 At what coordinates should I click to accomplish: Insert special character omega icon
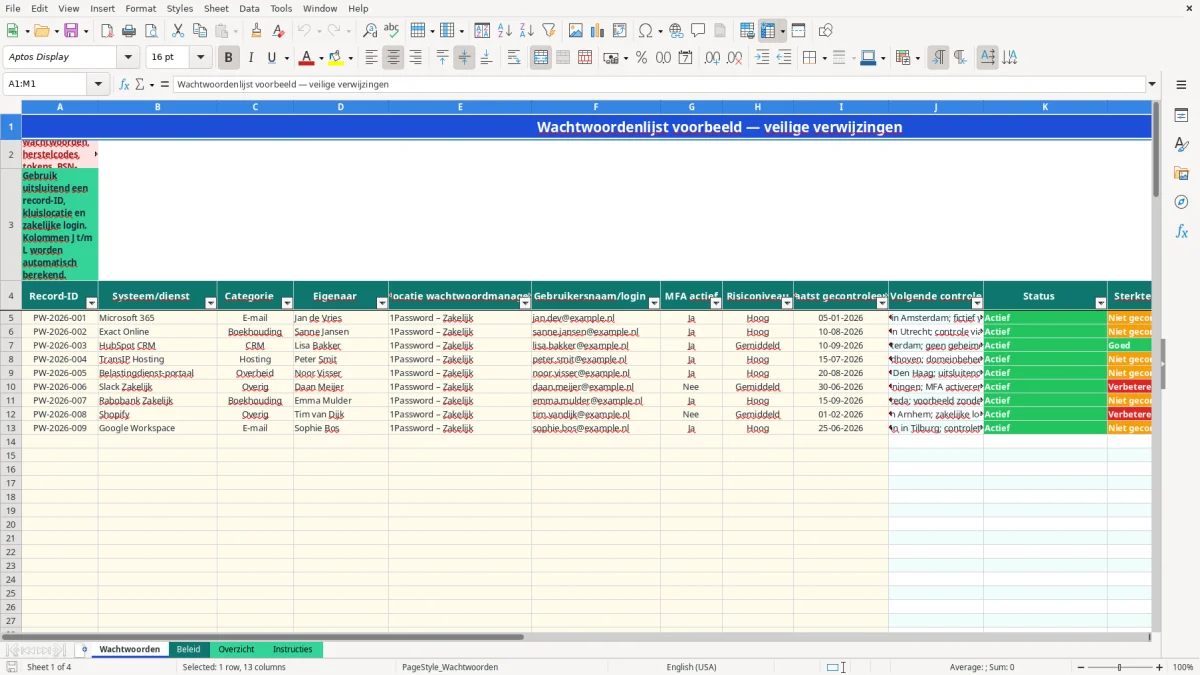pos(645,31)
